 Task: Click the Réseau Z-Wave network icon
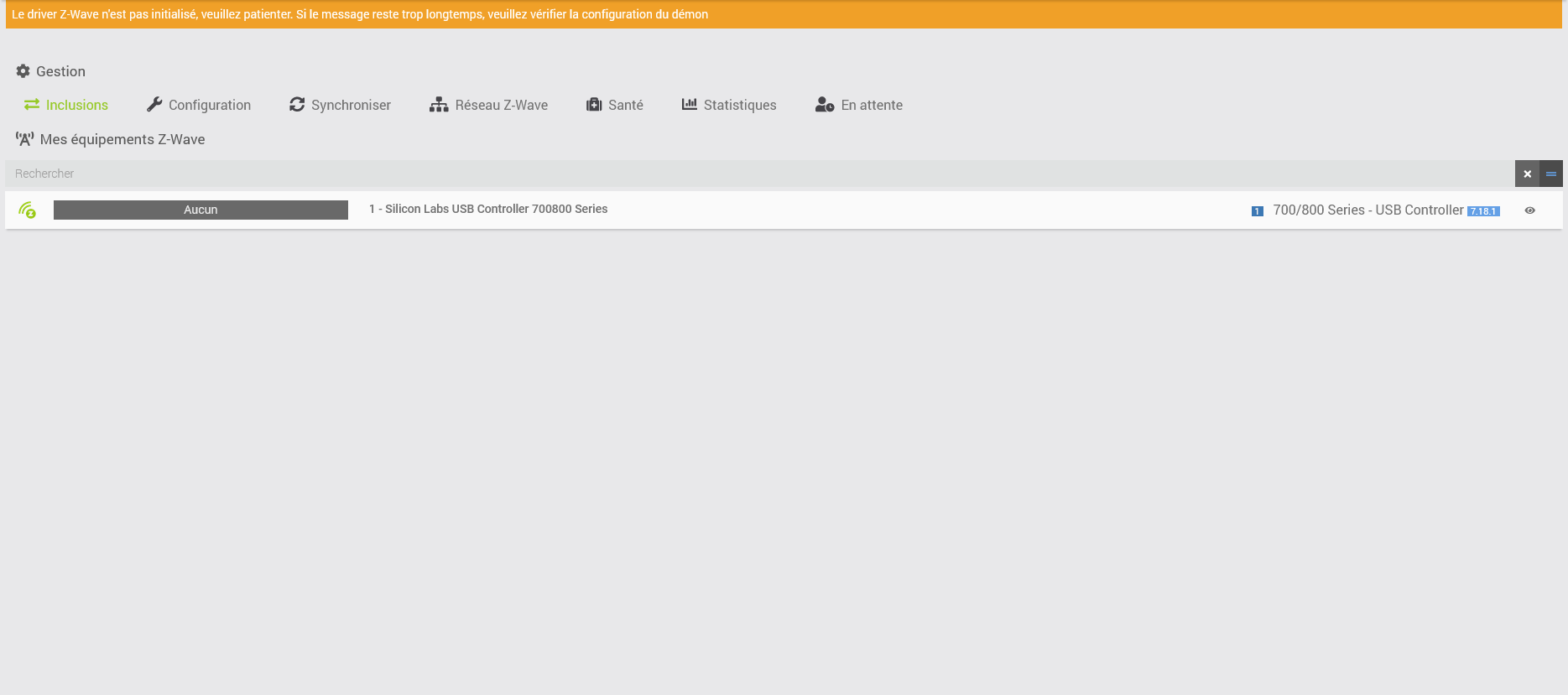pyautogui.click(x=439, y=105)
